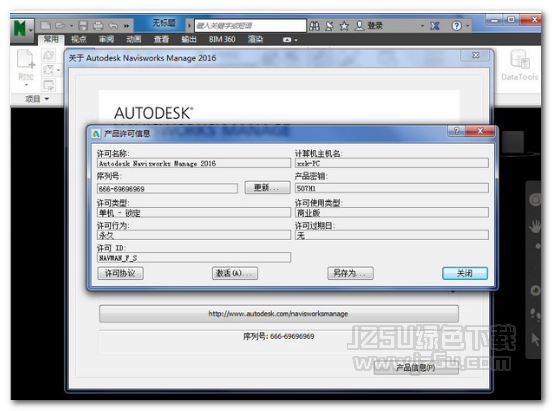This screenshot has height=411, width=552.
Task: Click the 许可行为 field showing 永久
Action: pos(194,235)
